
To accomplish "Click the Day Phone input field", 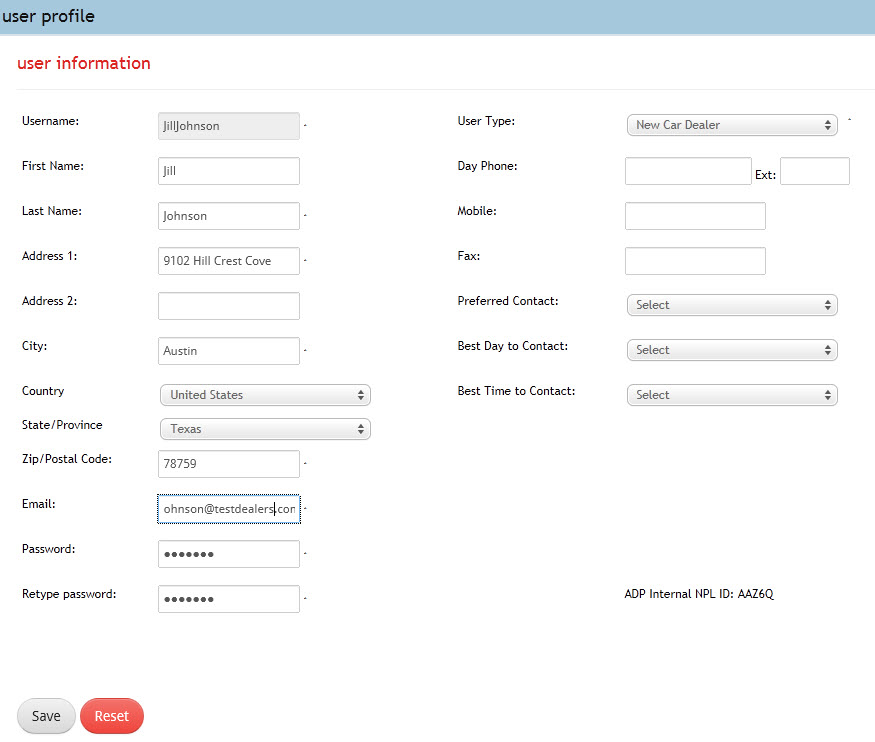I will 688,171.
